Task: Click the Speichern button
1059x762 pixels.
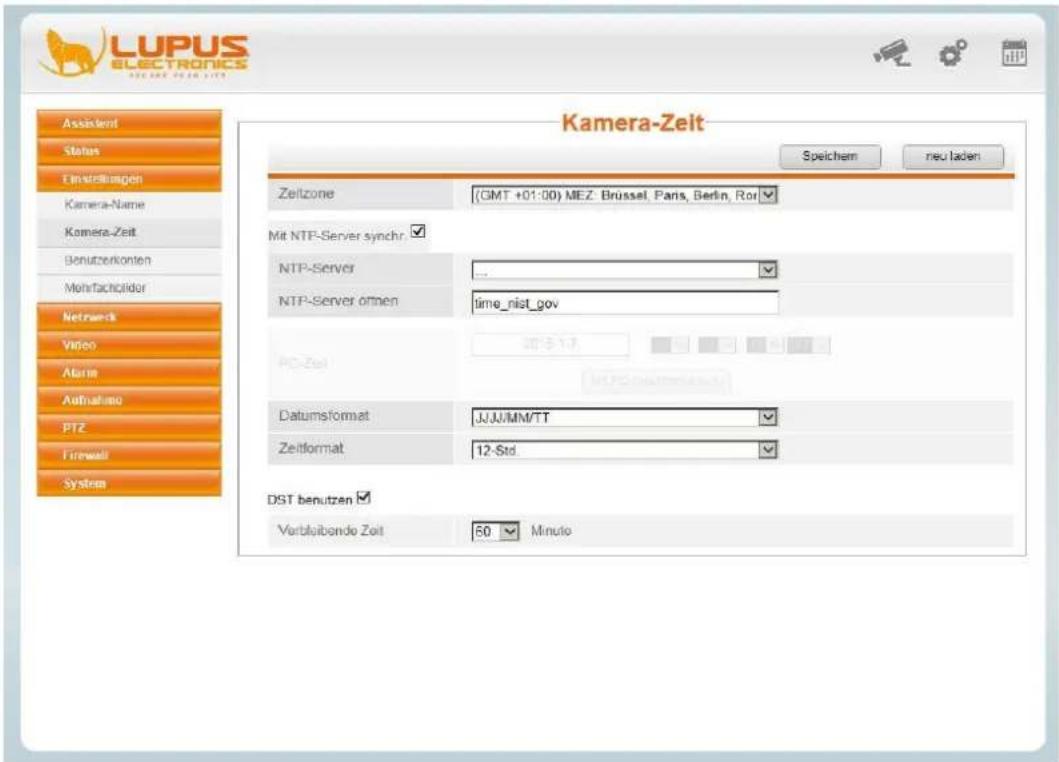Action: (830, 157)
